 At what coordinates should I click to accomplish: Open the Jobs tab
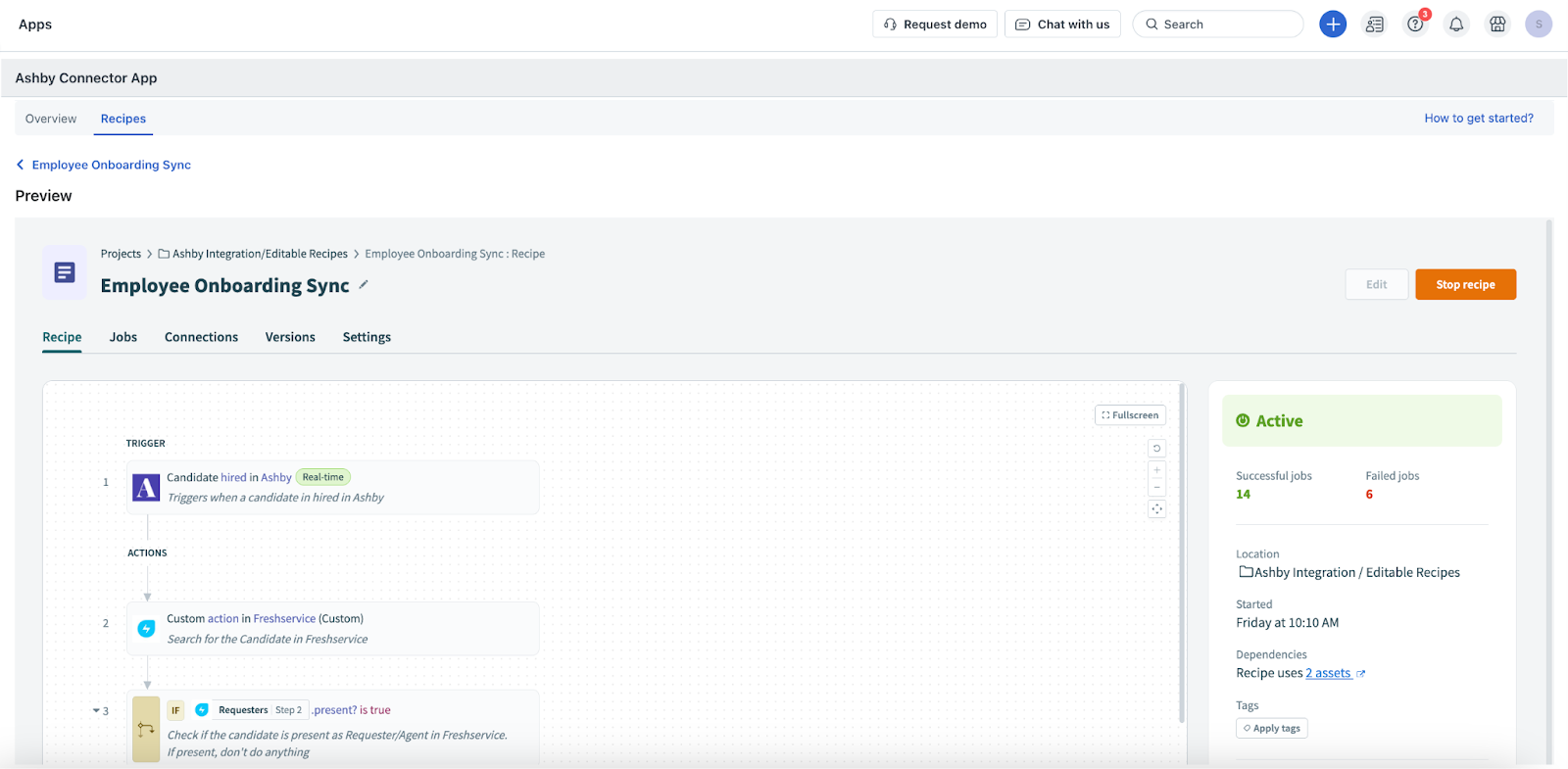(123, 337)
